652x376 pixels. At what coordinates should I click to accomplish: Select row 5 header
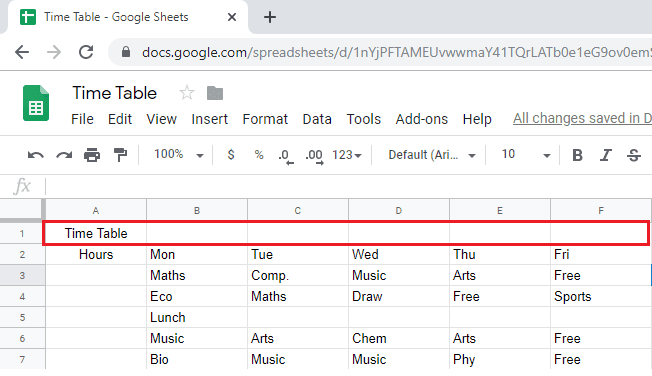pyautogui.click(x=22, y=317)
